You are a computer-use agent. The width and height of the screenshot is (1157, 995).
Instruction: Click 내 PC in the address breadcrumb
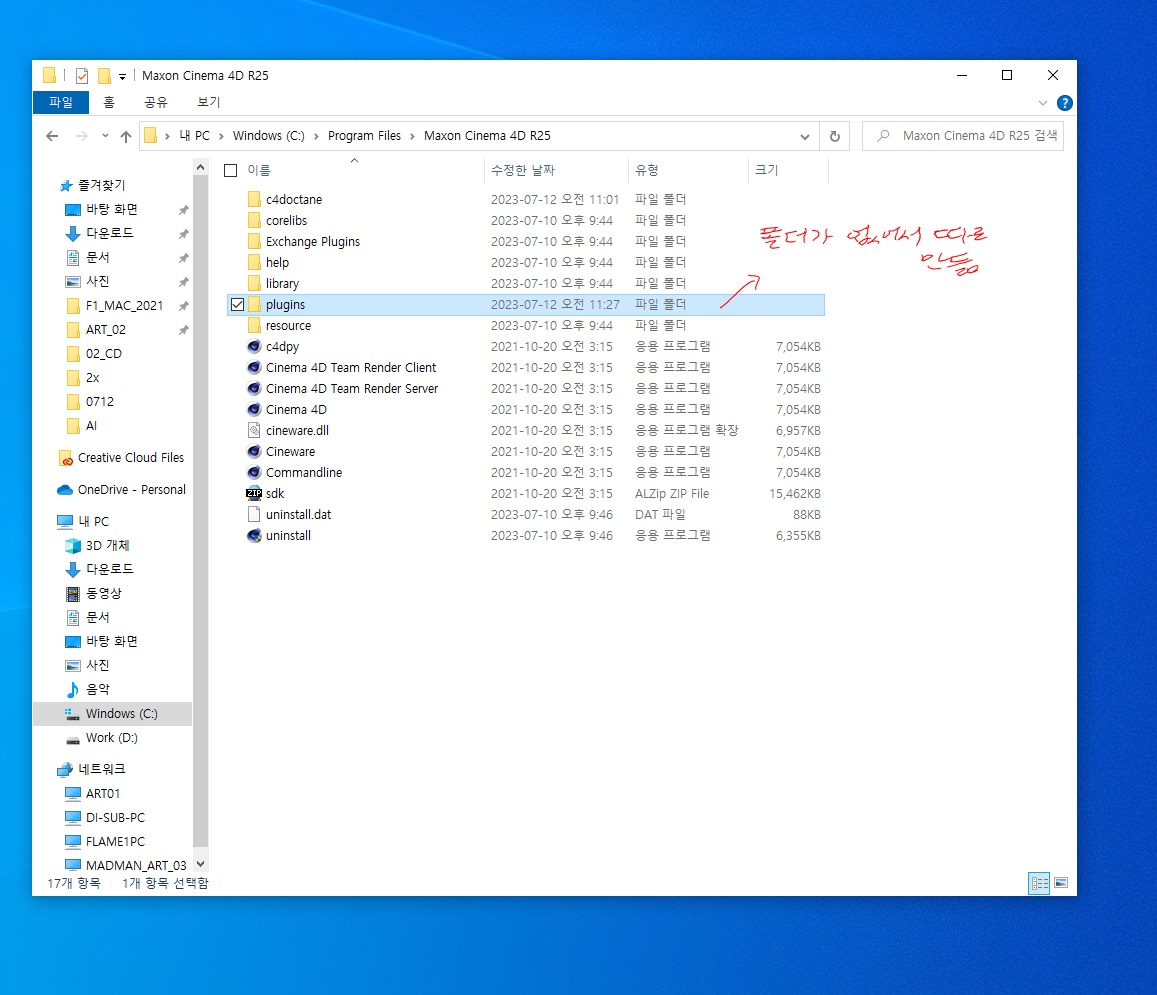tap(195, 136)
